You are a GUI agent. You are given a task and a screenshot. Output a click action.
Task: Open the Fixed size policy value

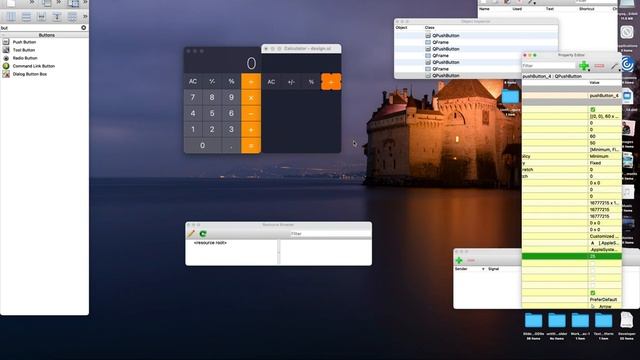604,163
